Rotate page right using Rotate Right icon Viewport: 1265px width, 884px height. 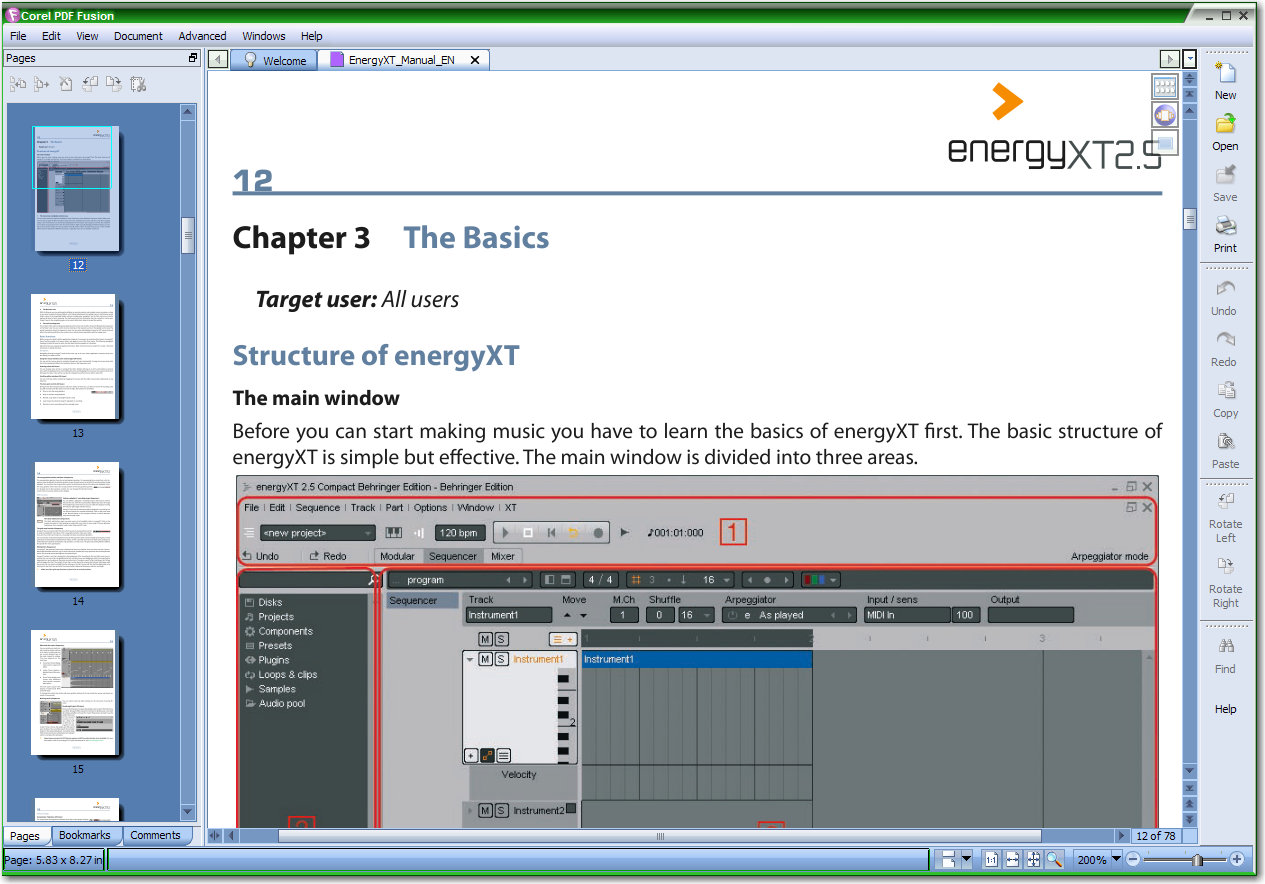point(1225,567)
